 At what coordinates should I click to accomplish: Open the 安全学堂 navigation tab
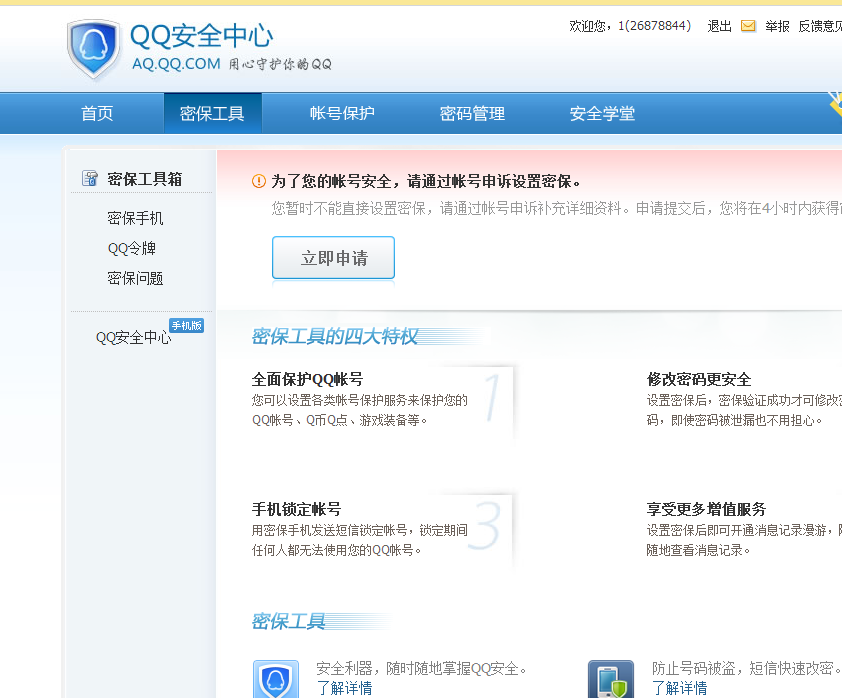(602, 113)
